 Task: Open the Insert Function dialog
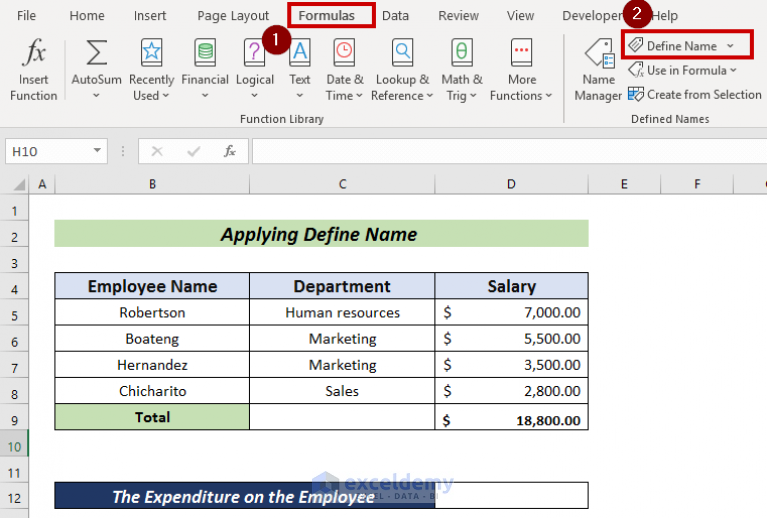pos(33,69)
